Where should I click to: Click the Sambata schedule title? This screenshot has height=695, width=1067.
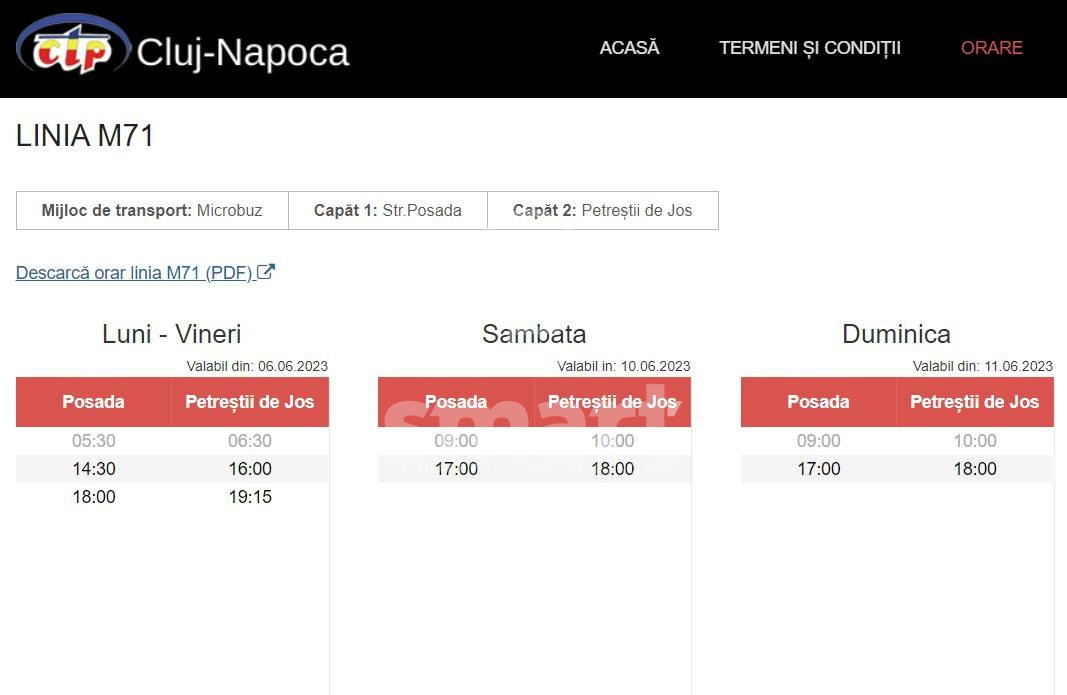(534, 334)
